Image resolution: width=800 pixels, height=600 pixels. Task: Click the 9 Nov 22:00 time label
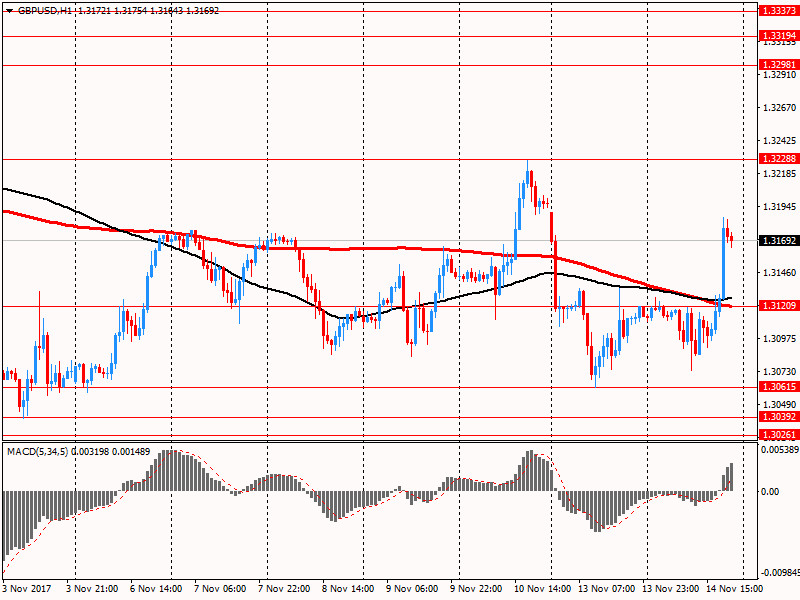click(x=476, y=589)
